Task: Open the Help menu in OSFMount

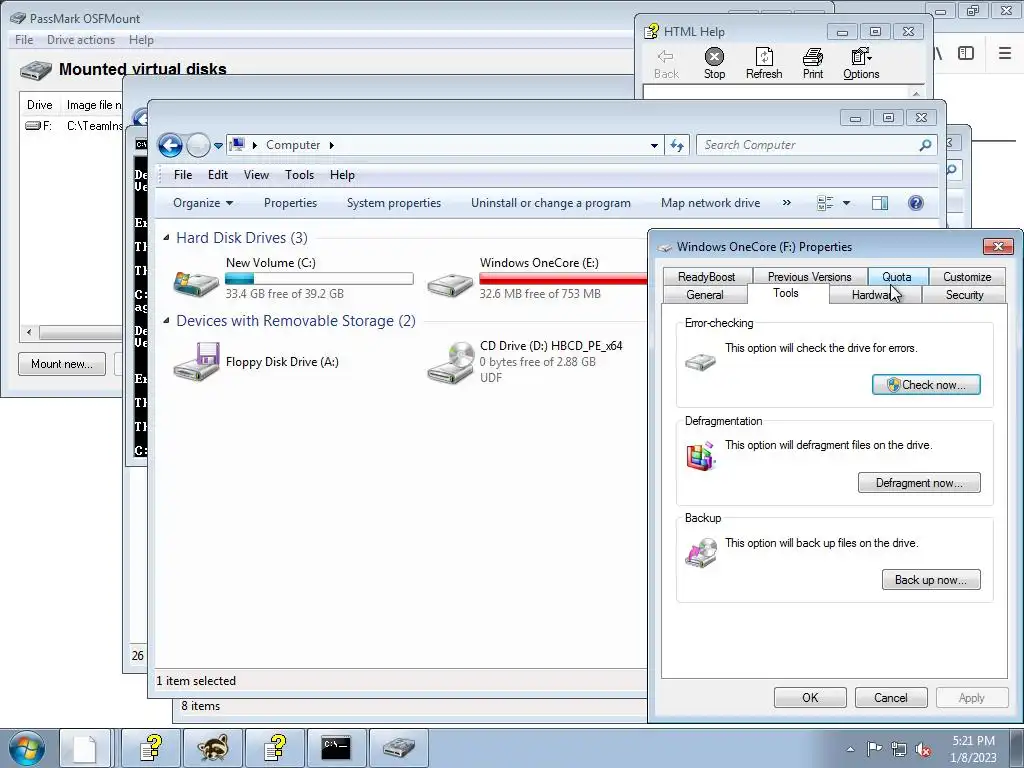Action: pos(141,40)
